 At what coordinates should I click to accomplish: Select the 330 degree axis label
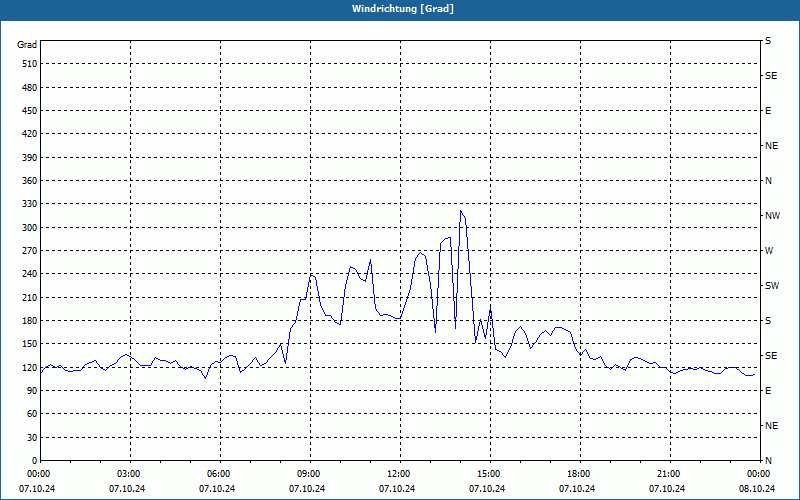(30, 204)
